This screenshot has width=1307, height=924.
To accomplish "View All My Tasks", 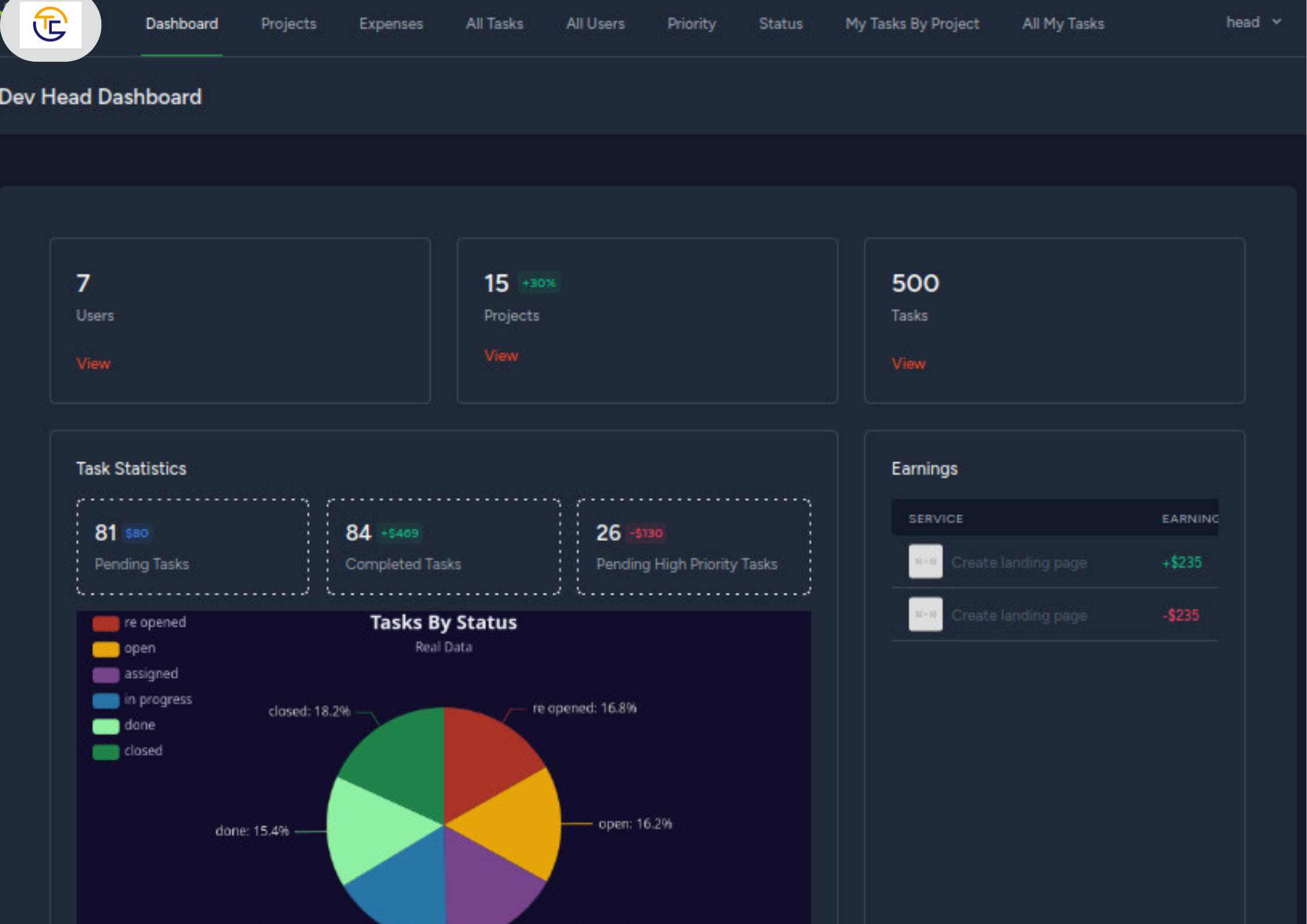I will point(1063,24).
